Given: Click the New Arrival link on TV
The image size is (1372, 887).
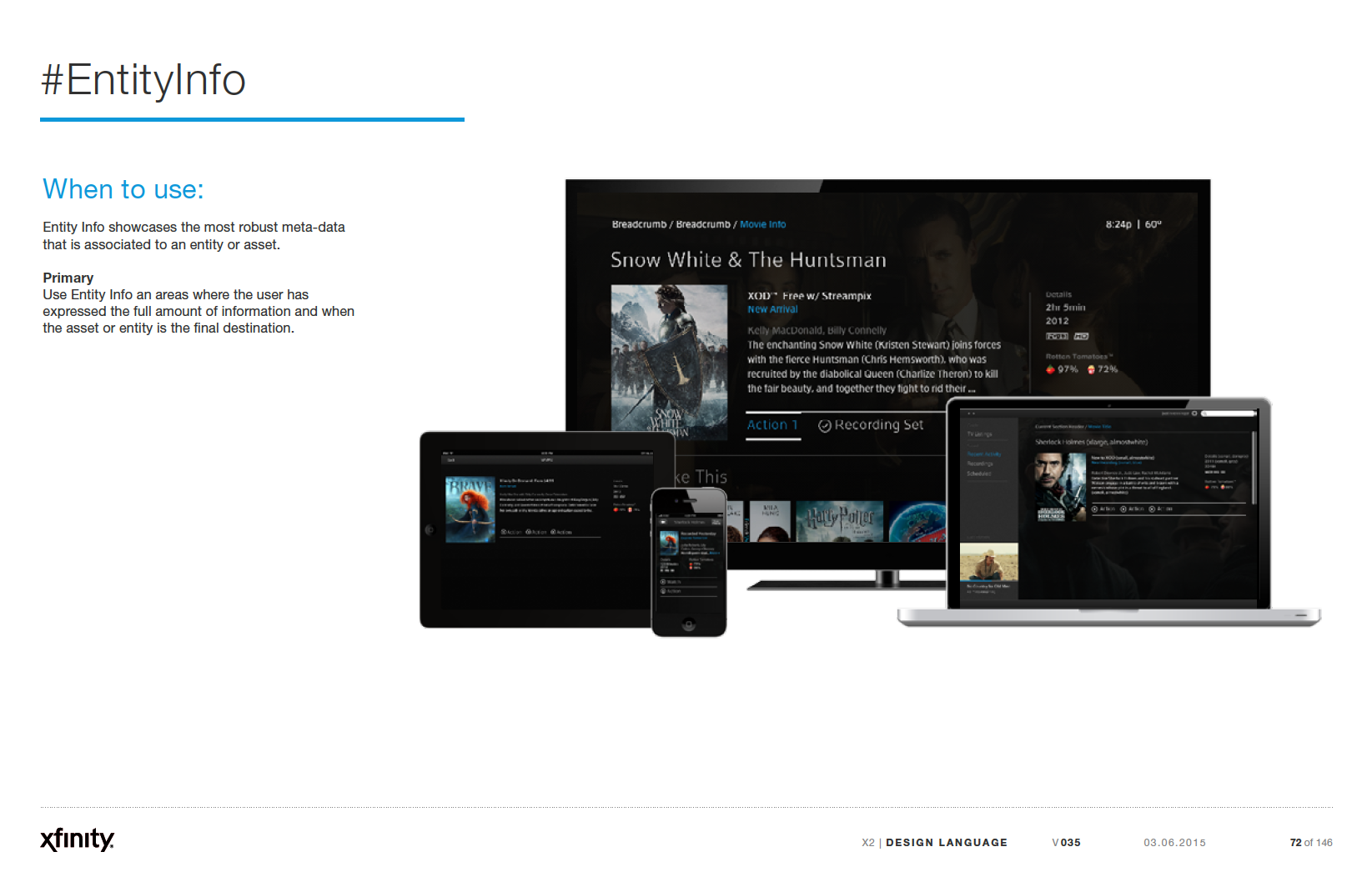Looking at the screenshot, I should [772, 309].
